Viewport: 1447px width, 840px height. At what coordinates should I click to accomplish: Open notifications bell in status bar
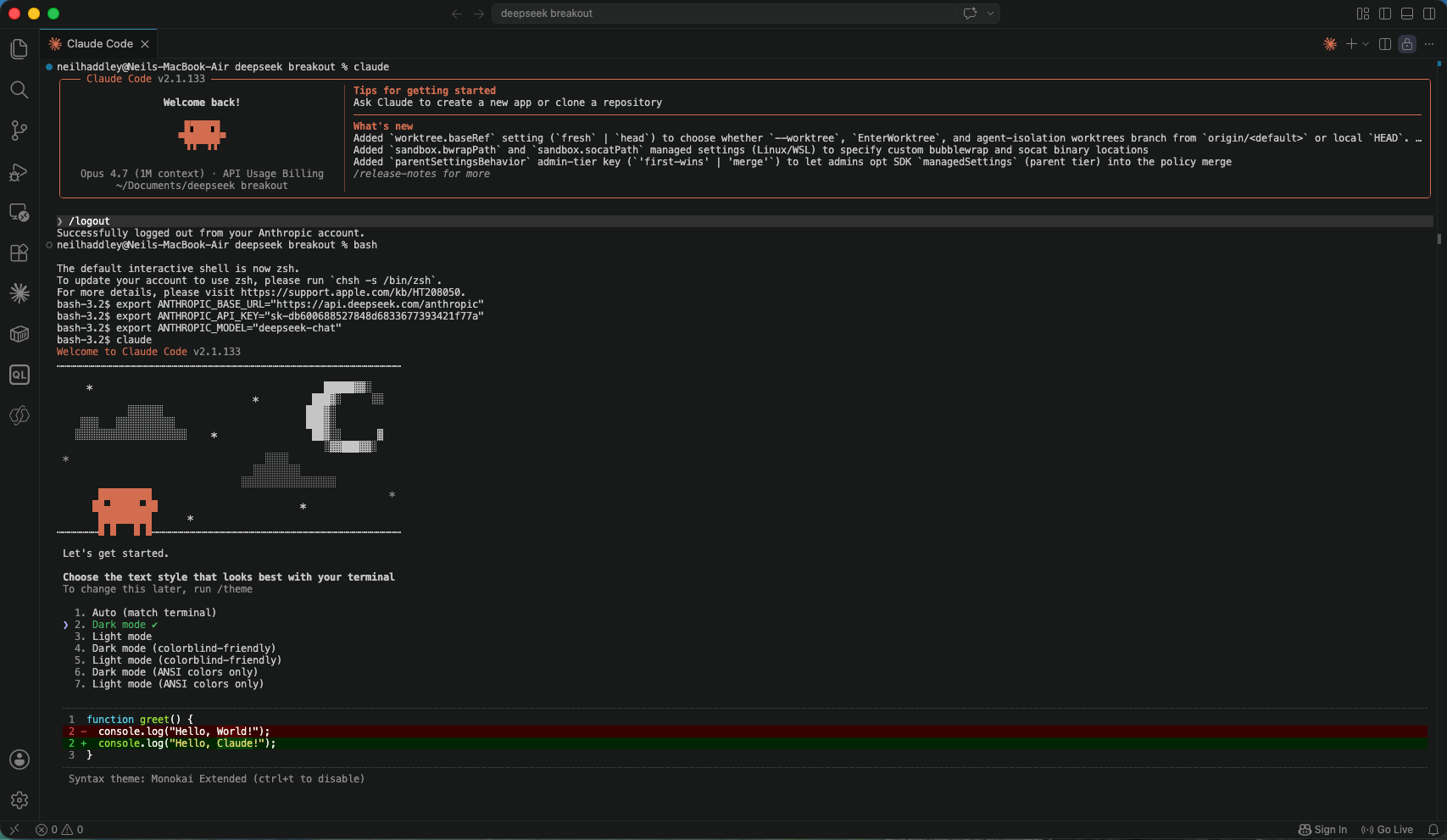pos(1433,830)
